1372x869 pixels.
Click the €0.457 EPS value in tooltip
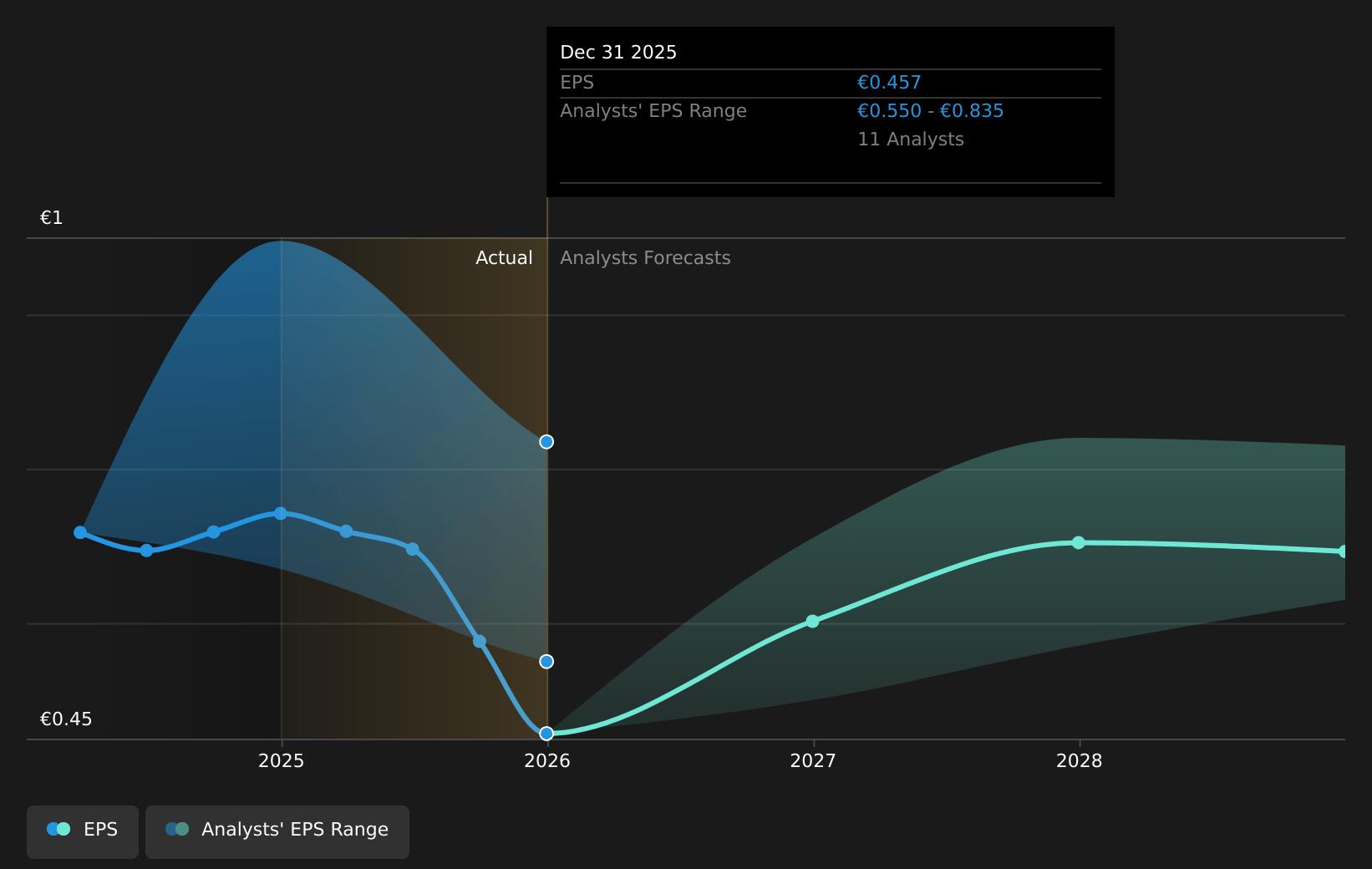pos(889,83)
